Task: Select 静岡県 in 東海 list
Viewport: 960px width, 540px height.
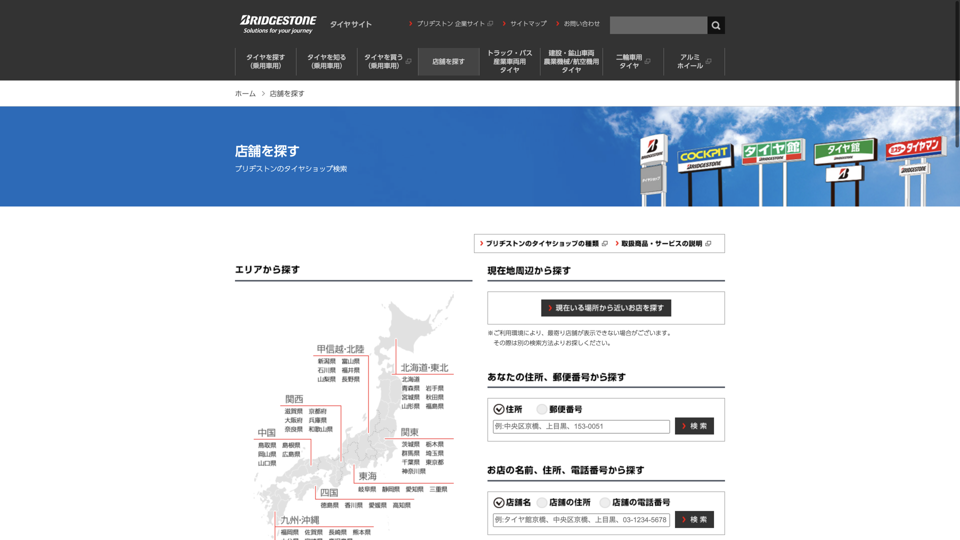Action: (x=391, y=490)
